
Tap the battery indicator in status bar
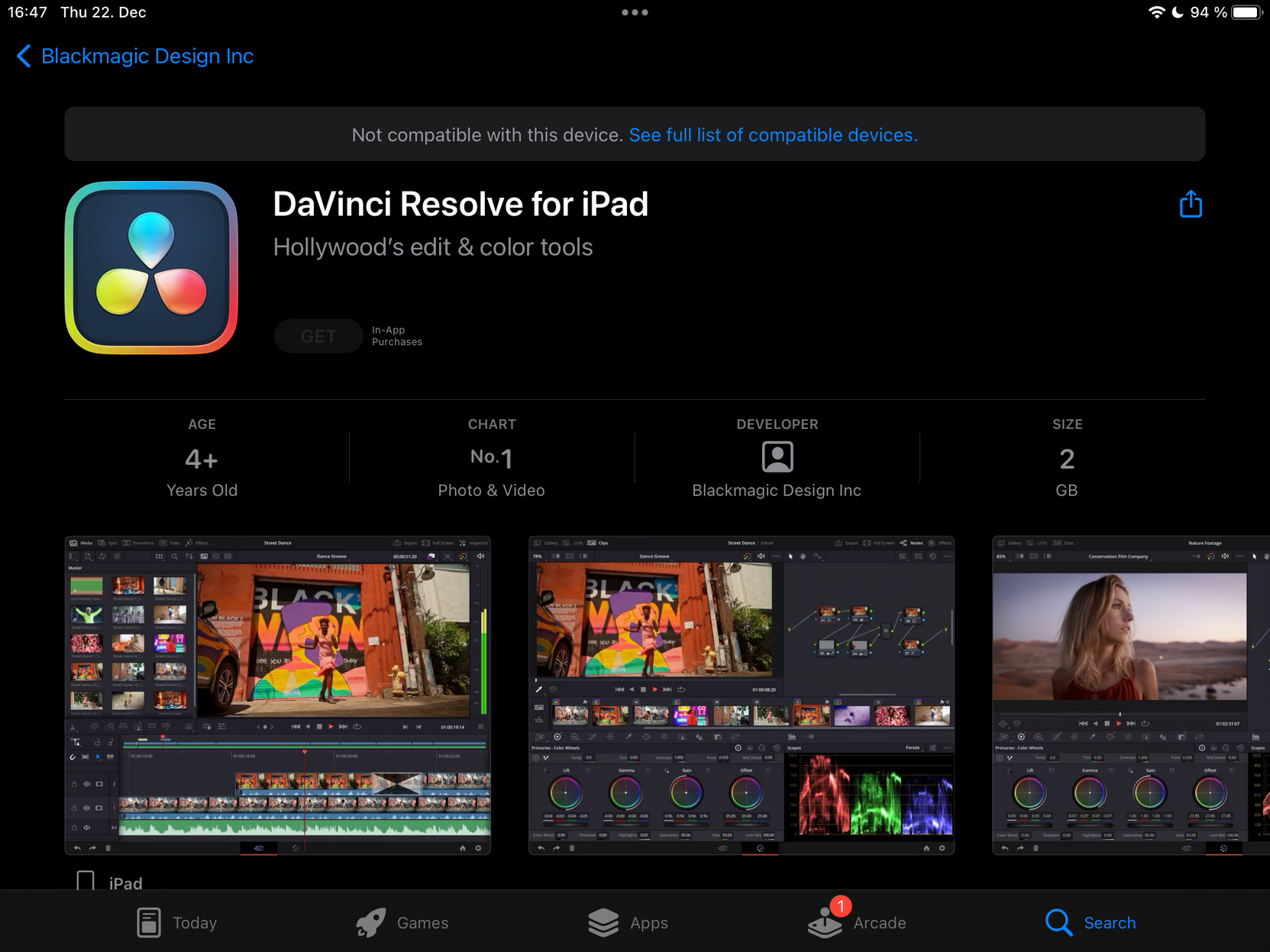click(x=1246, y=12)
